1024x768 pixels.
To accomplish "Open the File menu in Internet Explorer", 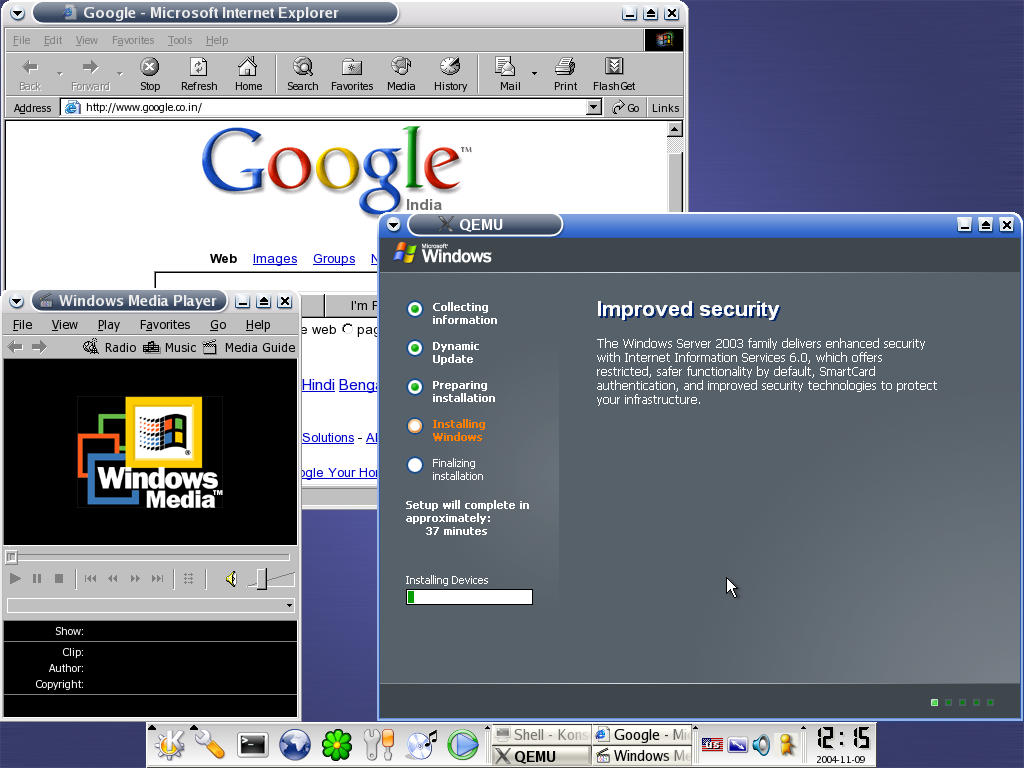I will 22,40.
